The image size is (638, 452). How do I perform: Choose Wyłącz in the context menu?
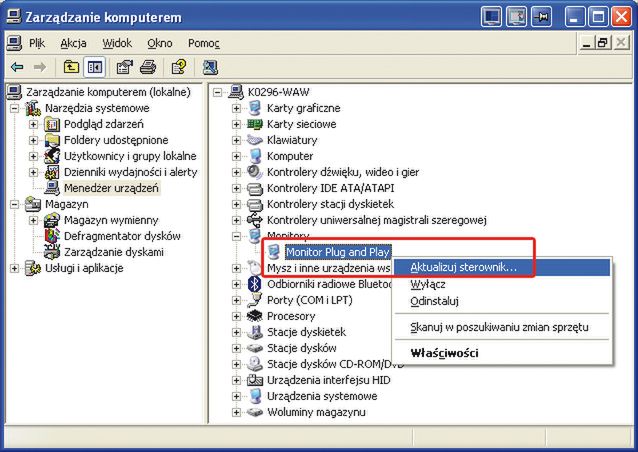point(502,284)
